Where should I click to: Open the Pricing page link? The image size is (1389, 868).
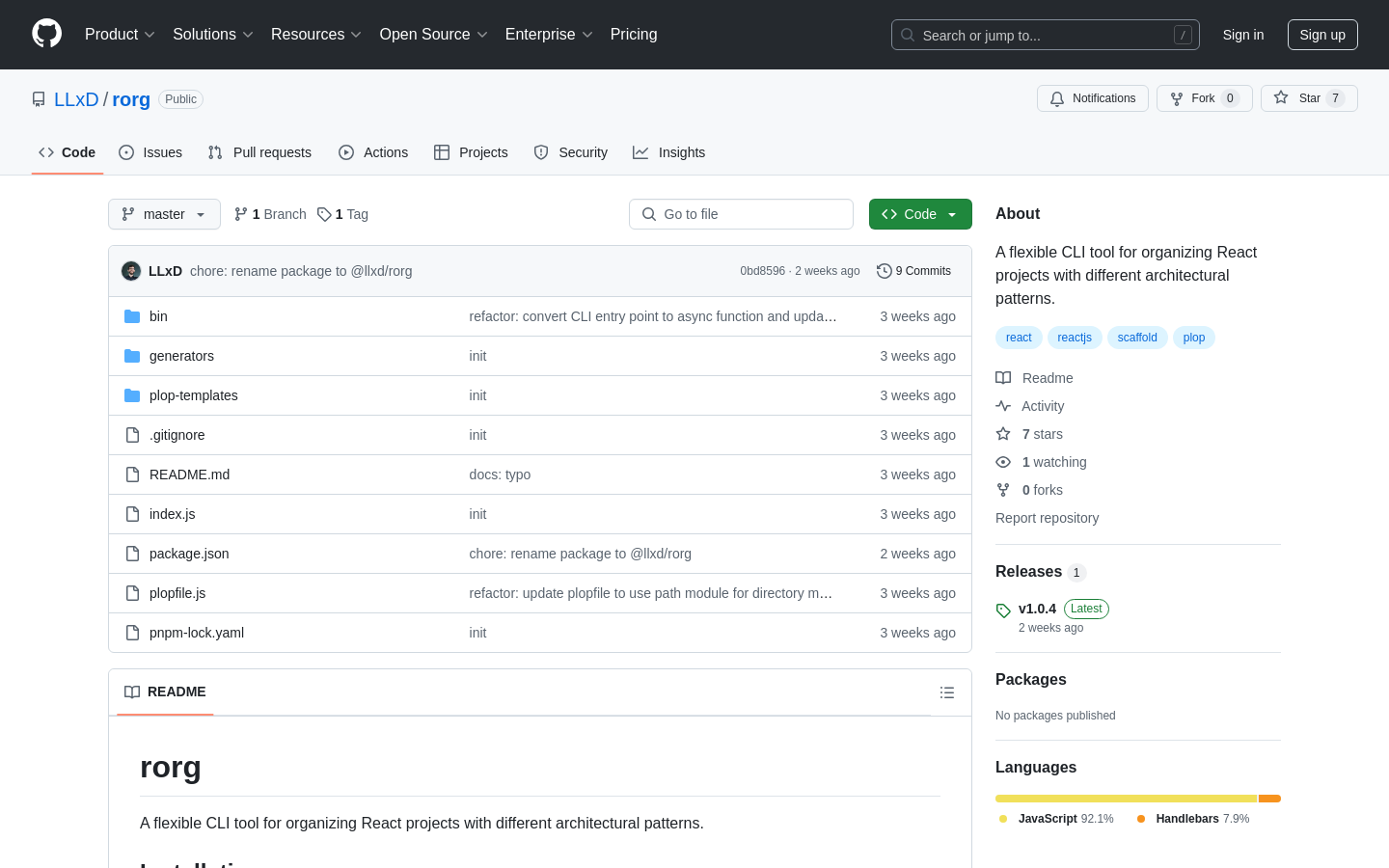click(634, 35)
